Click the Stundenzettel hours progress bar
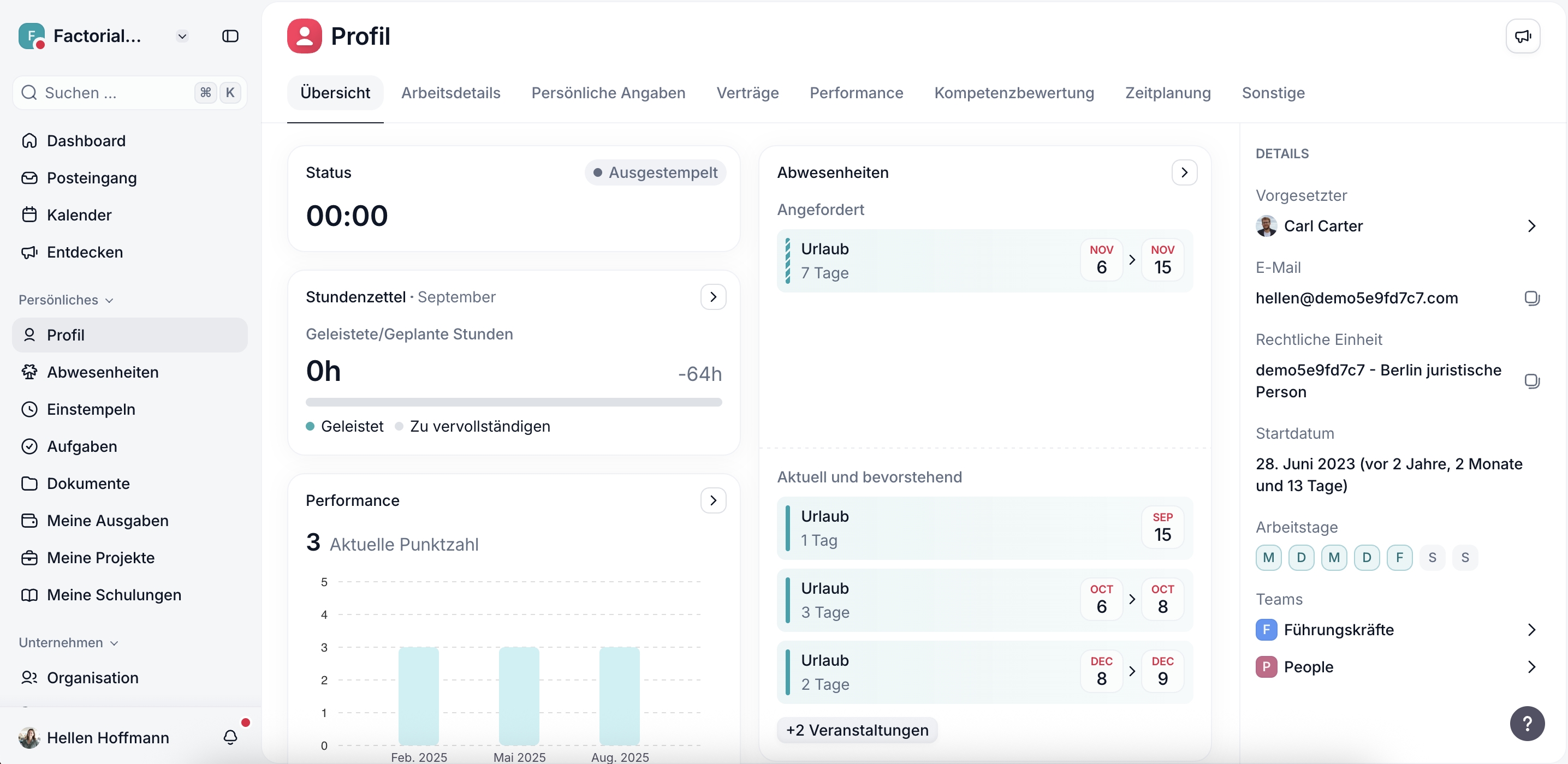 pyautogui.click(x=513, y=402)
